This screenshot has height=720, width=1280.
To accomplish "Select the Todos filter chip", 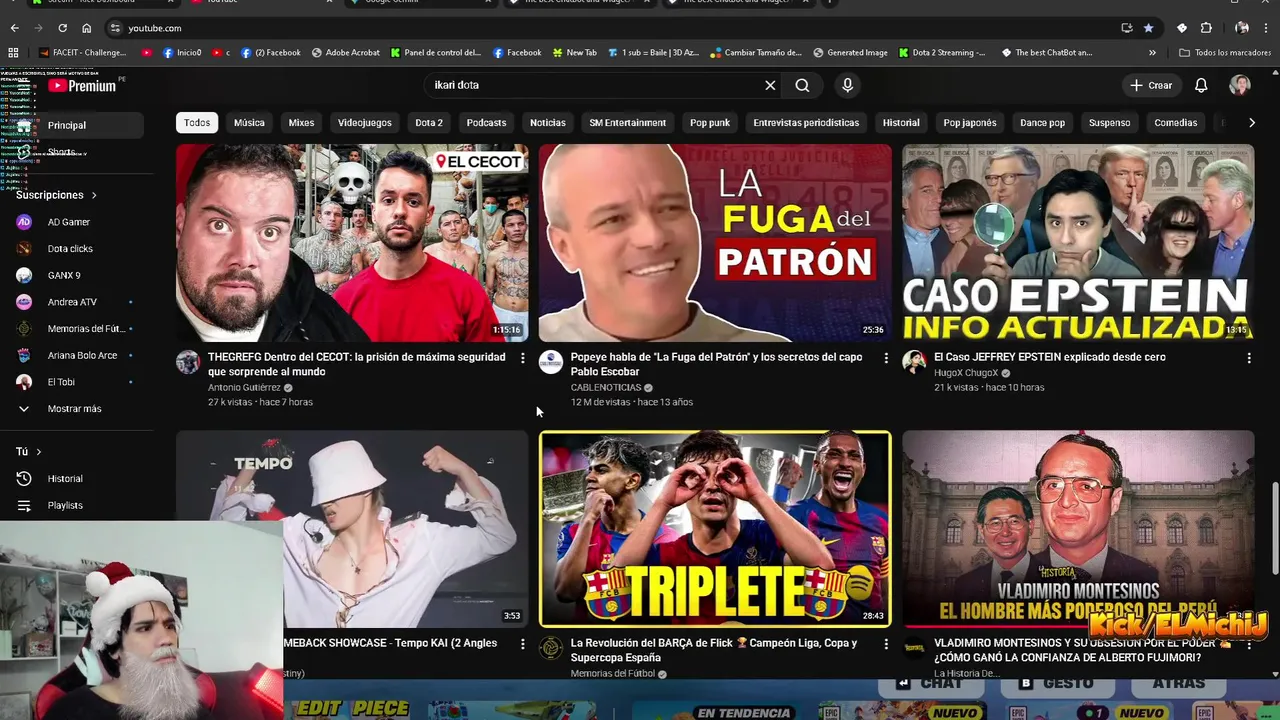I will click(x=197, y=122).
